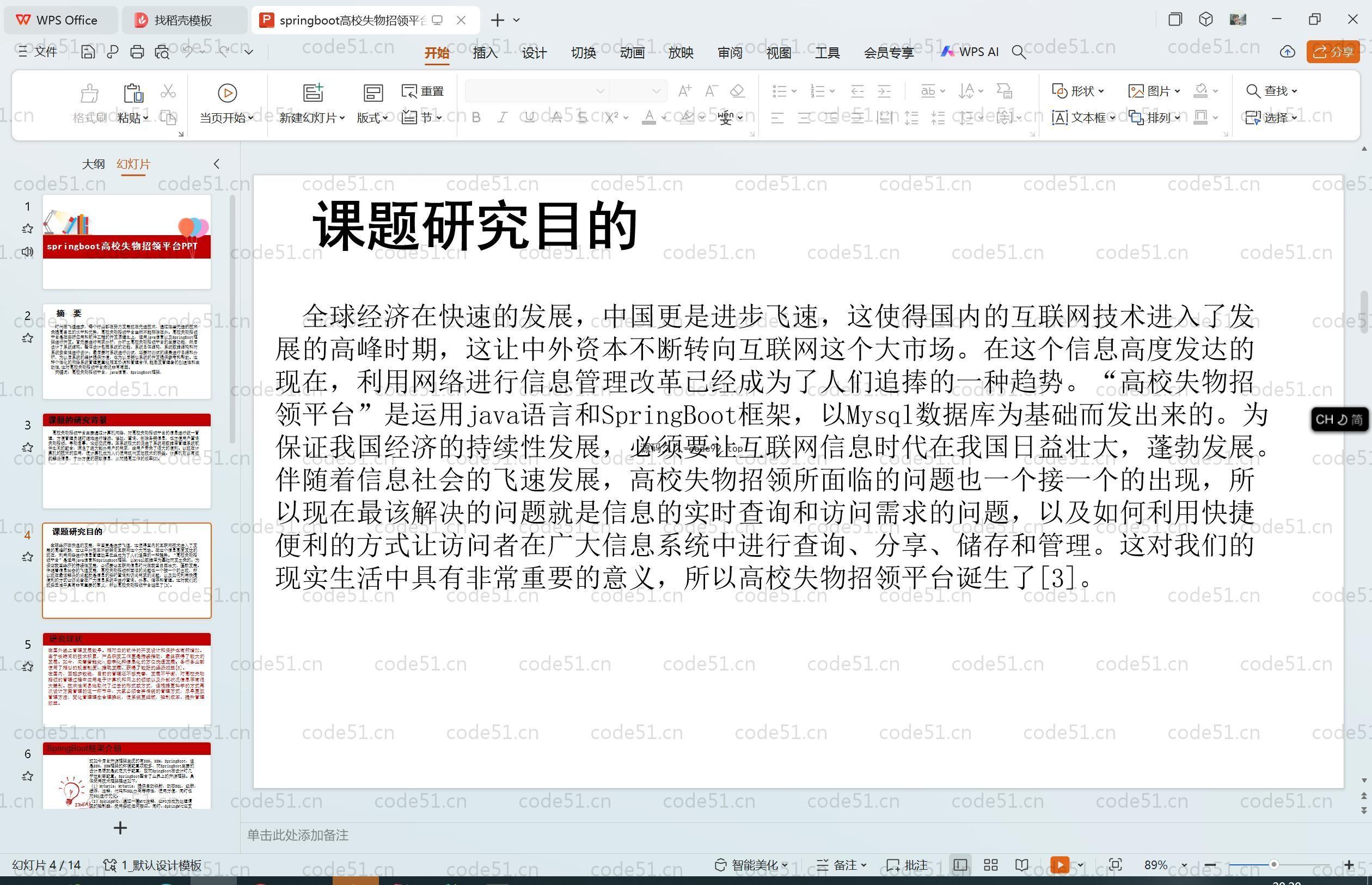This screenshot has height=885, width=1372.
Task: Click the cloud upload icon
Action: (1287, 52)
